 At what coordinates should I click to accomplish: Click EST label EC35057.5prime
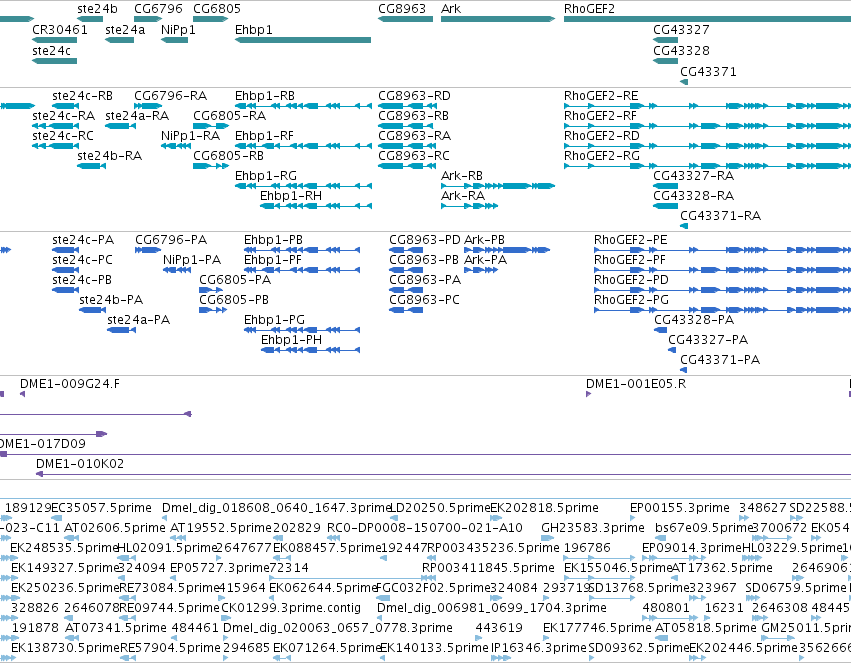101,508
